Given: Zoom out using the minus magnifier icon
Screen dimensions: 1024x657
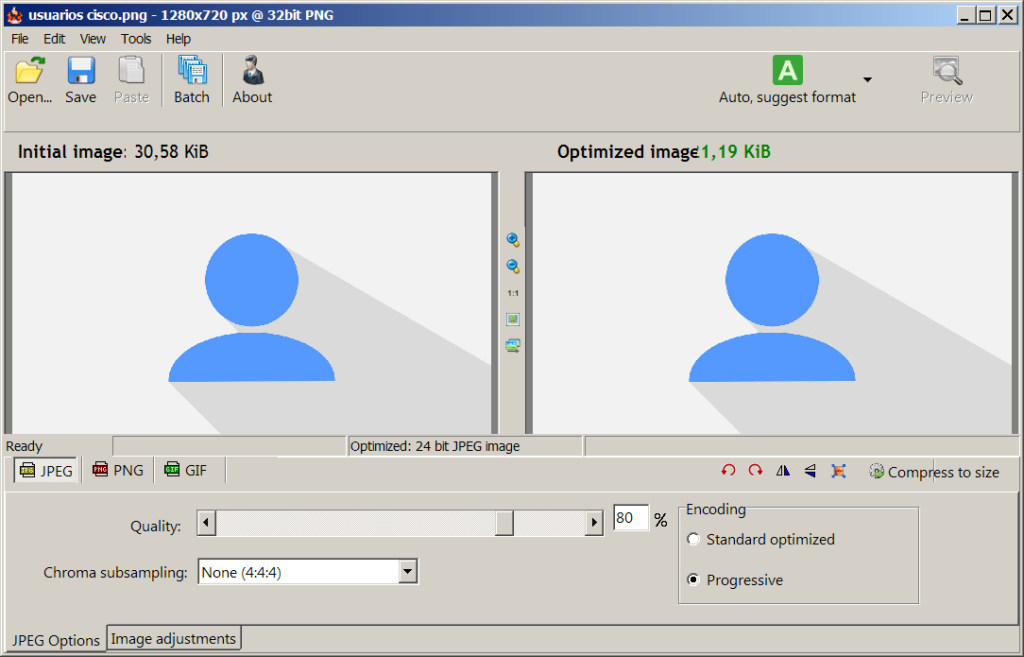Looking at the screenshot, I should [x=513, y=266].
